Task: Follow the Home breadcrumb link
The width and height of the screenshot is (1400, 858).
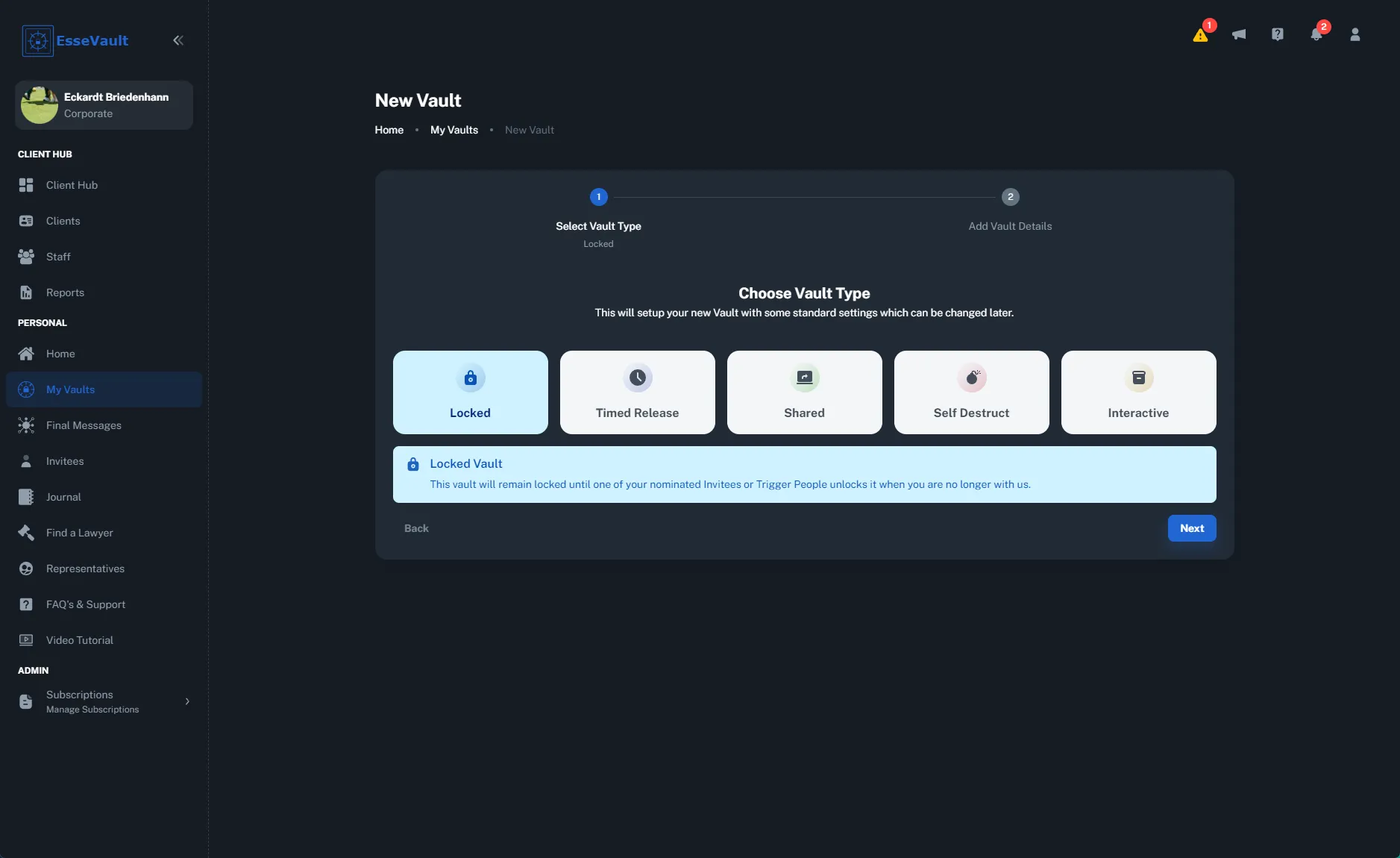Action: (x=389, y=130)
